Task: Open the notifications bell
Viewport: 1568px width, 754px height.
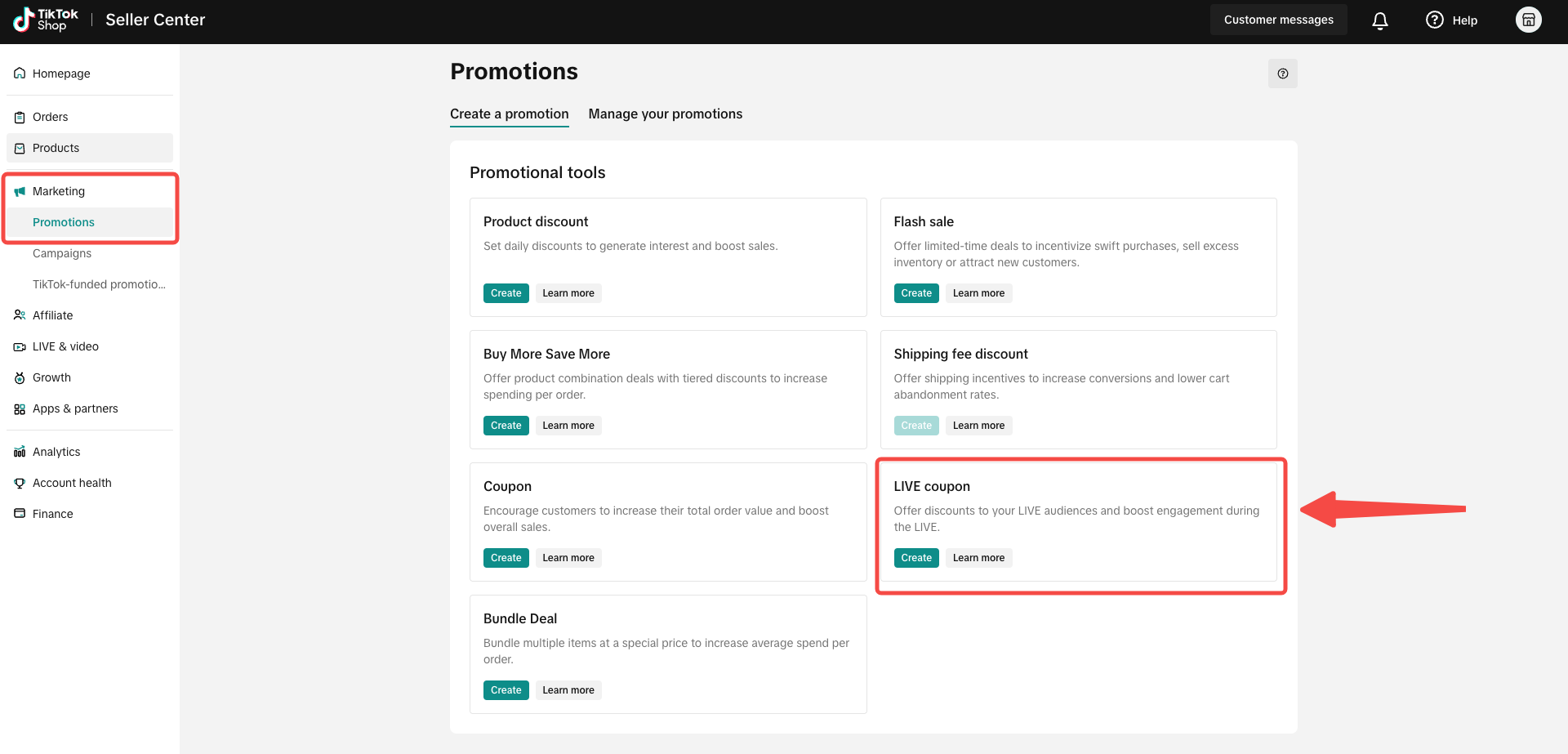Action: [x=1380, y=20]
